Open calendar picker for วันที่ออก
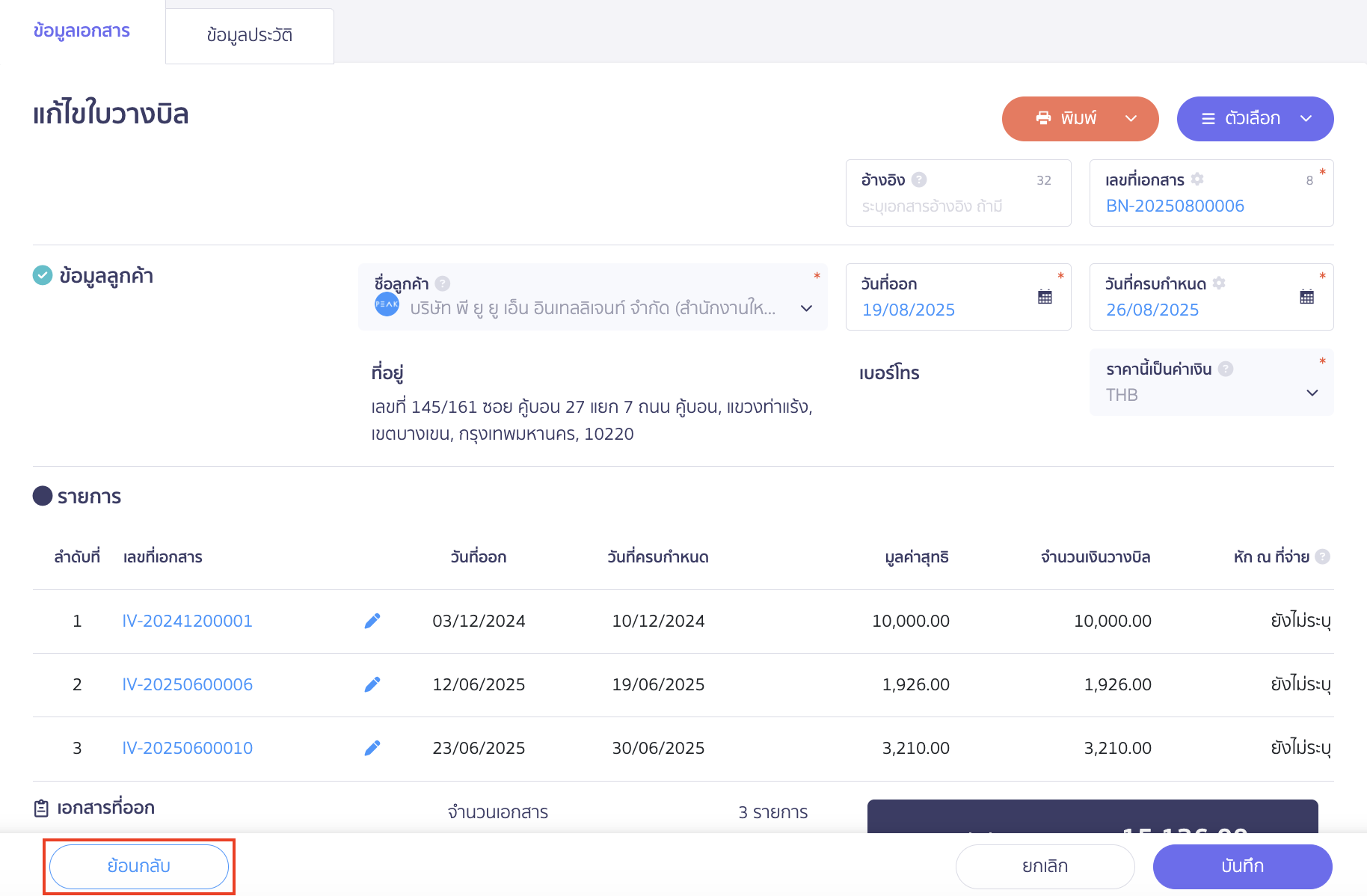Screen dimensions: 1367x896 pos(1045,297)
